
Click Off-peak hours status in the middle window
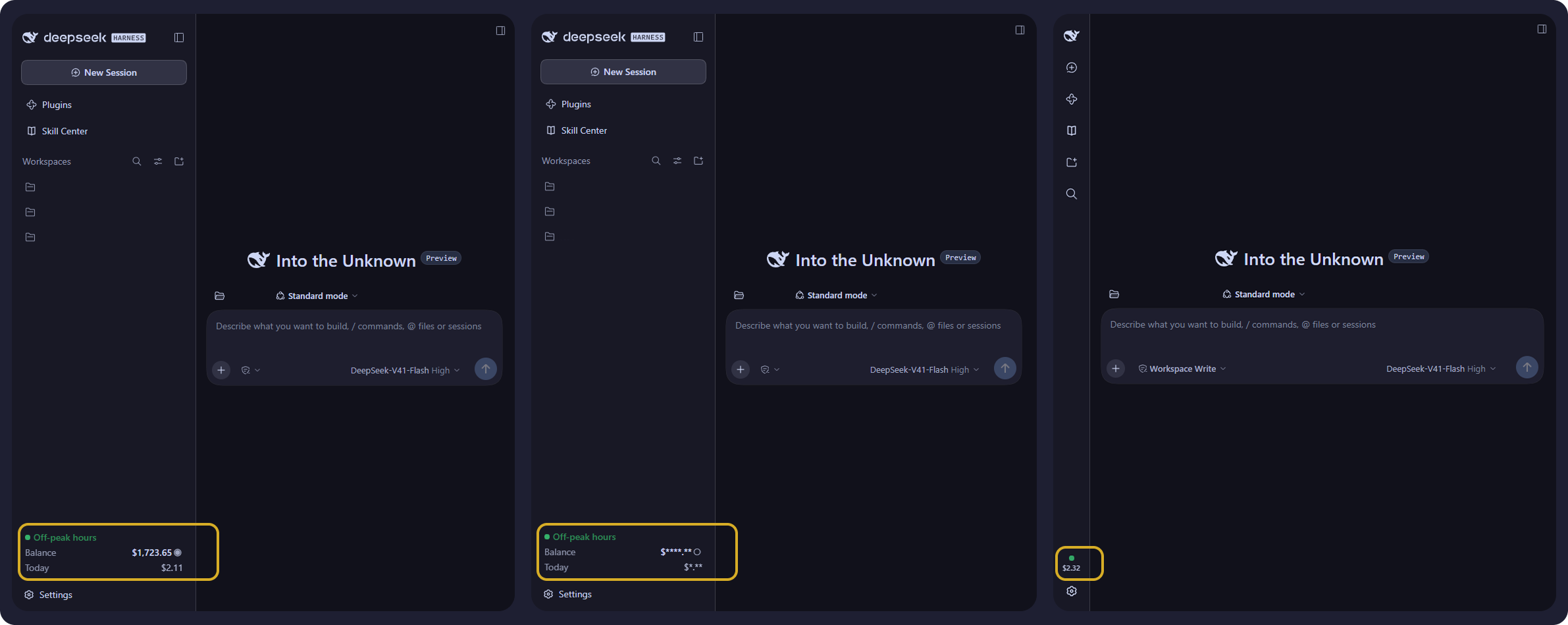pyautogui.click(x=580, y=537)
